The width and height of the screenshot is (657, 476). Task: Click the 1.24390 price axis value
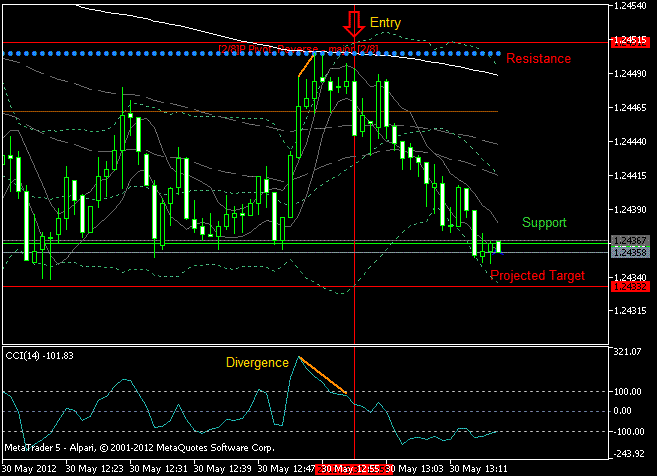[x=630, y=210]
